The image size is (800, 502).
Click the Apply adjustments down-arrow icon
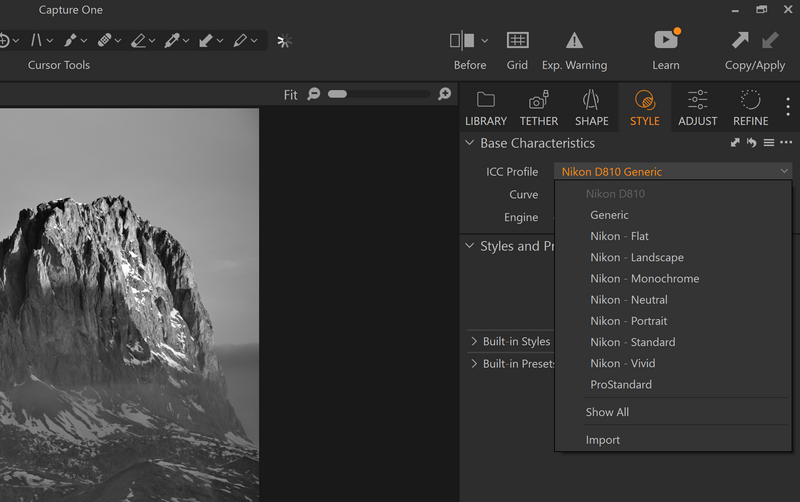tap(770, 40)
